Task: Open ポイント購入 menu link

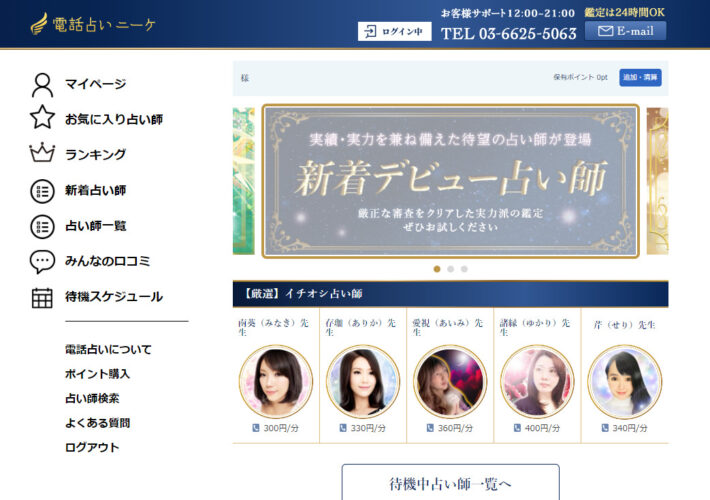Action: pyautogui.click(x=97, y=374)
